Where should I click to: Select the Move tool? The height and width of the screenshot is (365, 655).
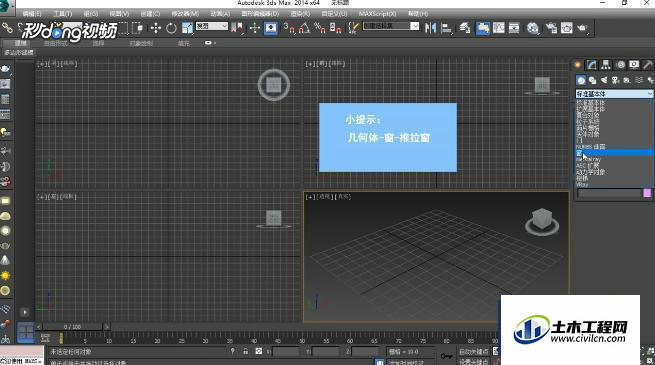(x=156, y=28)
